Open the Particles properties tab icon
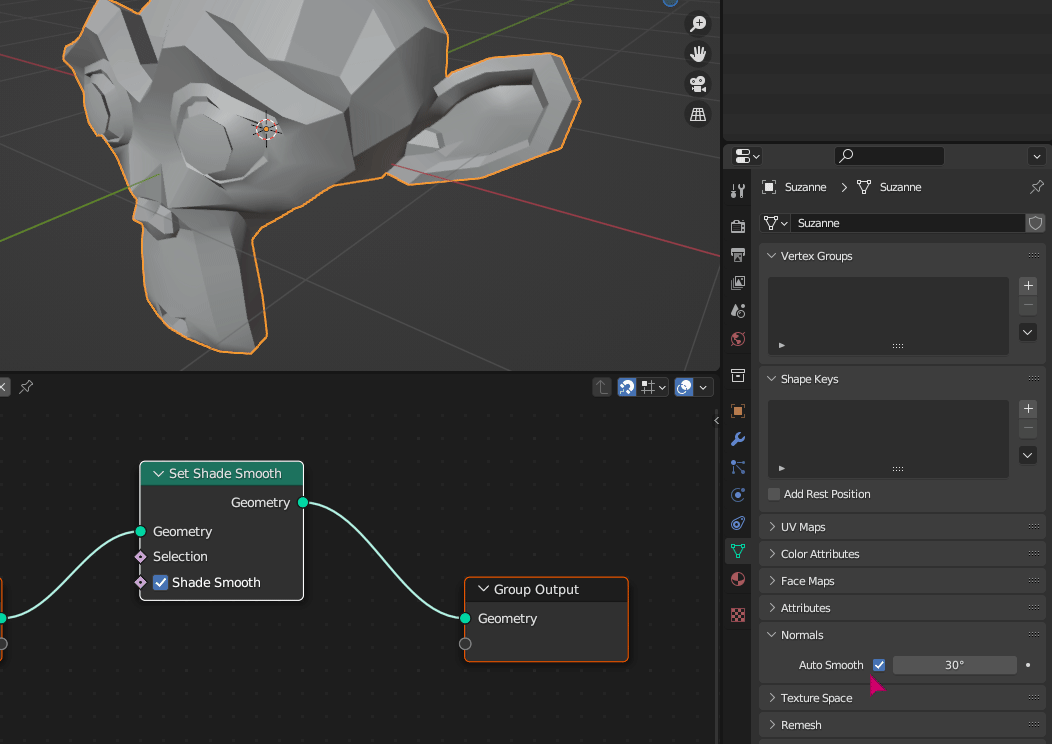1052x744 pixels. click(x=738, y=467)
